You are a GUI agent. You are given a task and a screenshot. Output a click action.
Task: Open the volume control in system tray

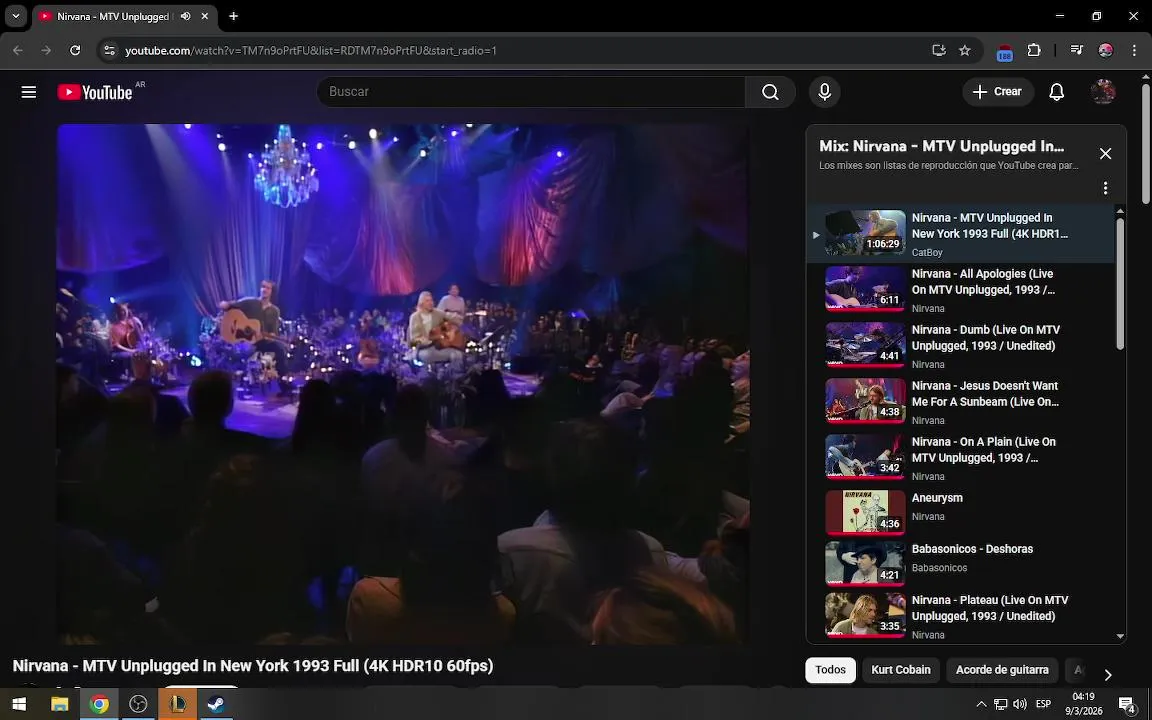1020,705
